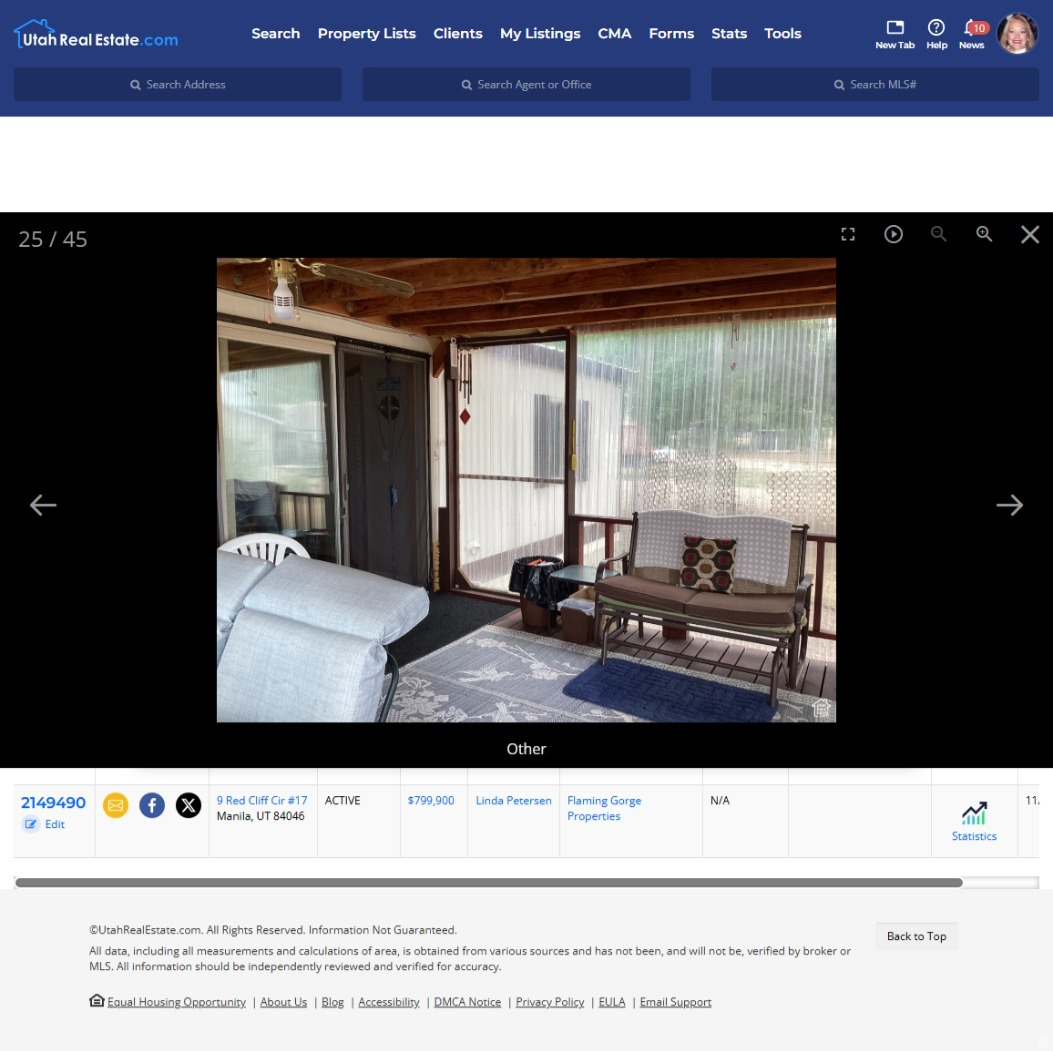Open the CMA menu
The image size is (1053, 1051).
[614, 33]
